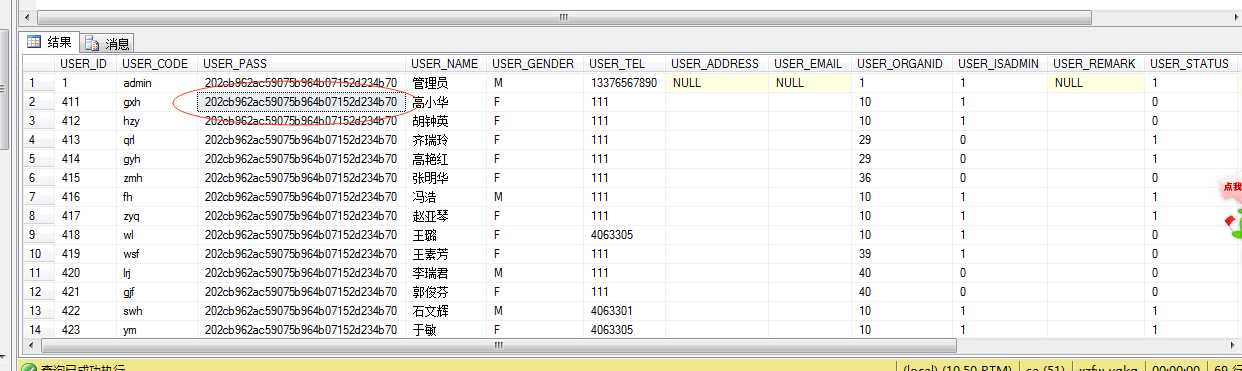This screenshot has height=371, width=1242.
Task: Select NULL in admin's USER_ADDRESS cell
Action: [x=717, y=83]
